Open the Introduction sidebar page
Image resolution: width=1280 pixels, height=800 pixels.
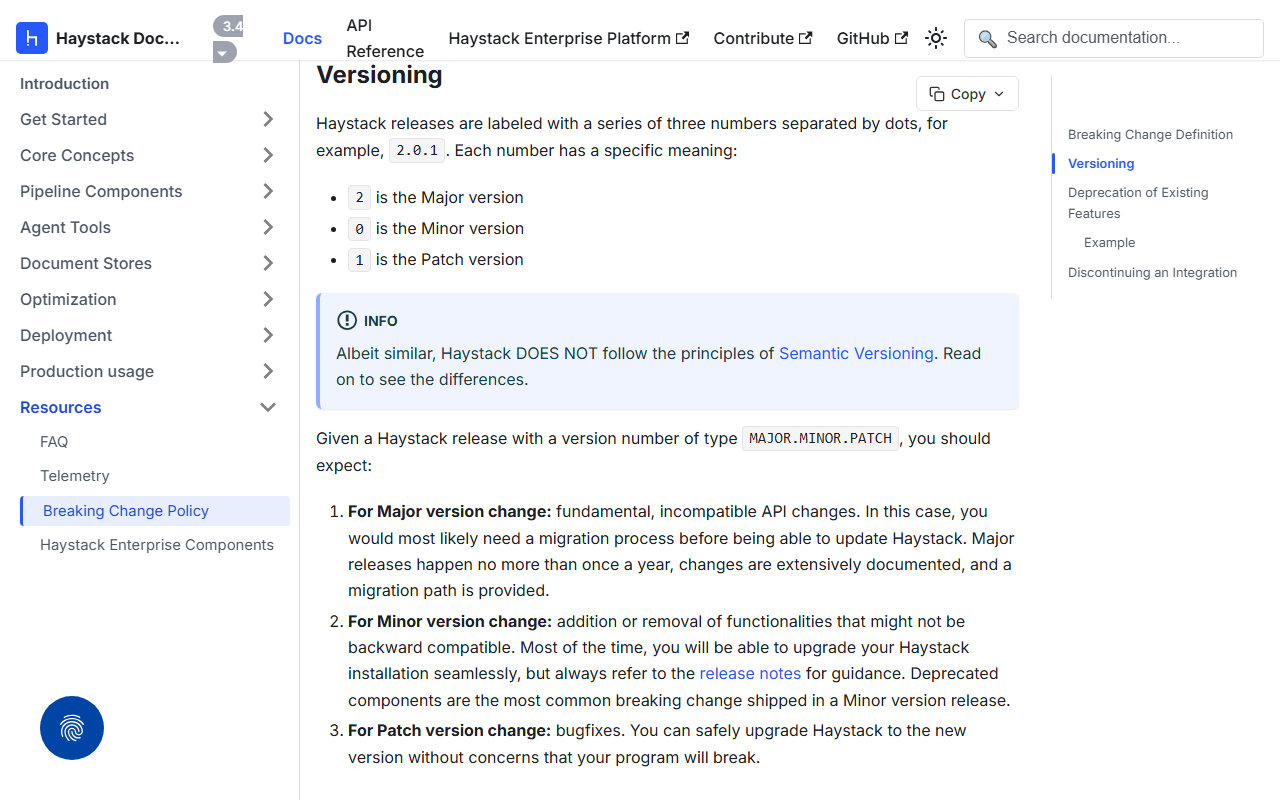[64, 84]
